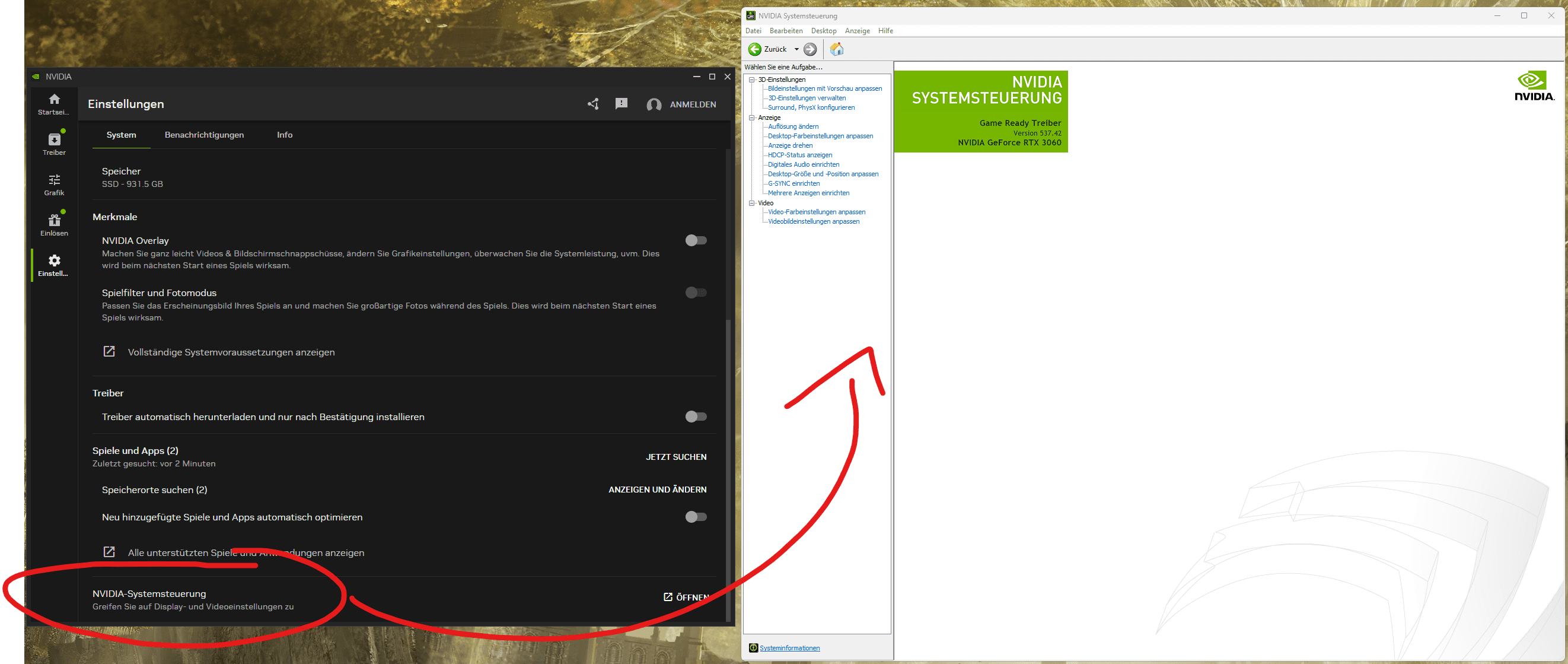The image size is (1568, 664).
Task: Switch to the Benachrichtigungen tab
Action: [205, 135]
